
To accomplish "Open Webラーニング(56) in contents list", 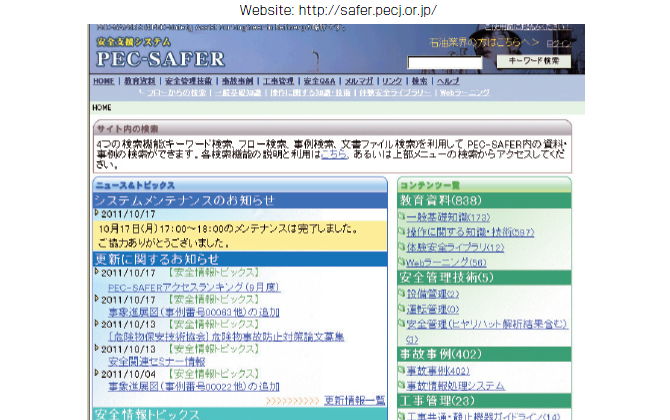I will click(446, 262).
